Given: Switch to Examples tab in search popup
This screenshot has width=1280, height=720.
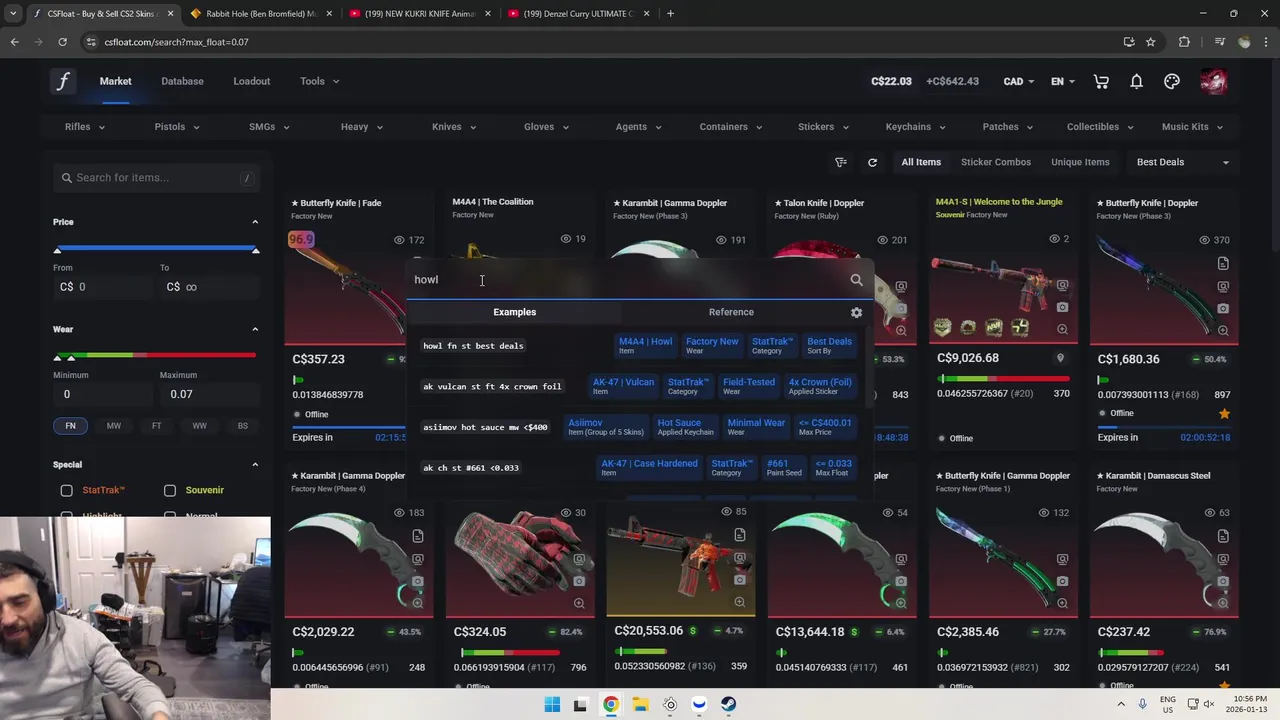Looking at the screenshot, I should [x=514, y=312].
